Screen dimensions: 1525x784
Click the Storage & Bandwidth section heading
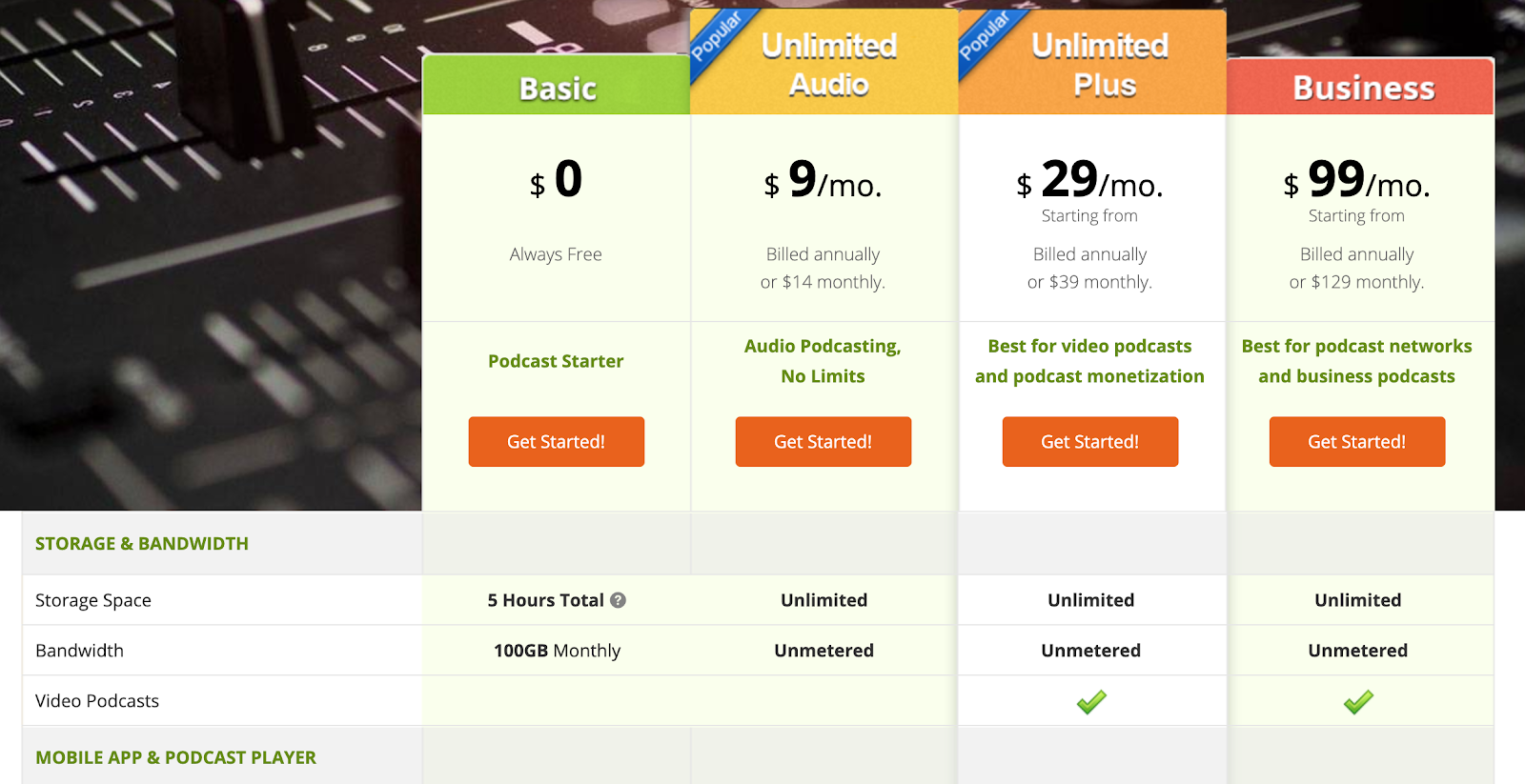point(142,544)
